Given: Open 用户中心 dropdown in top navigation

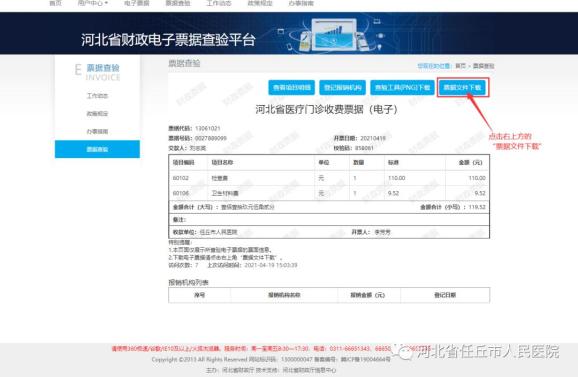Looking at the screenshot, I should point(93,3).
